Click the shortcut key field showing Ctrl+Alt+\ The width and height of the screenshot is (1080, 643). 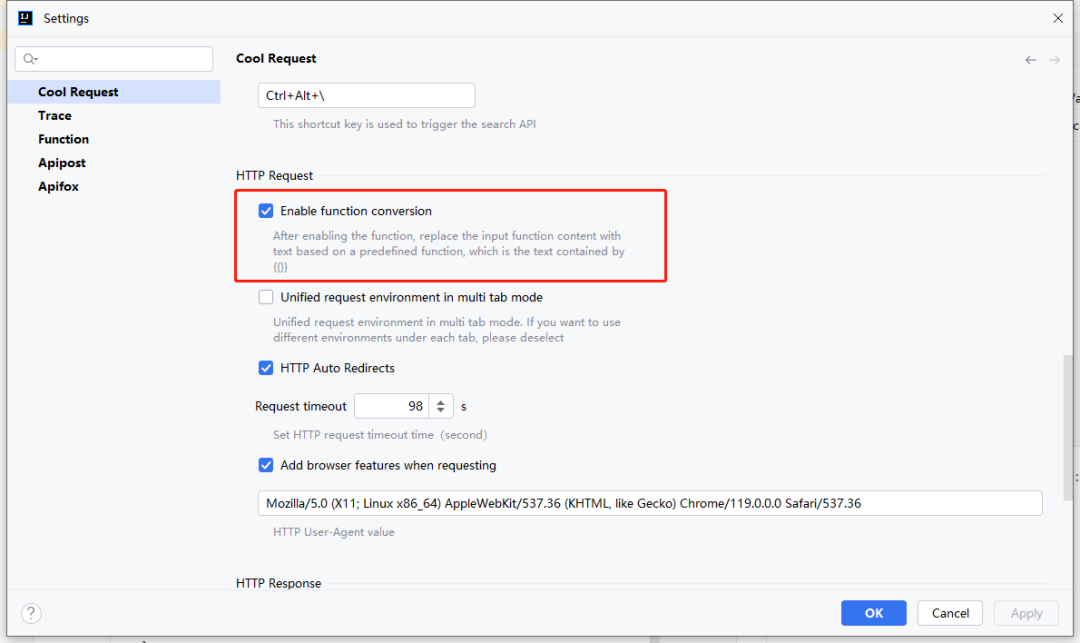coord(366,95)
